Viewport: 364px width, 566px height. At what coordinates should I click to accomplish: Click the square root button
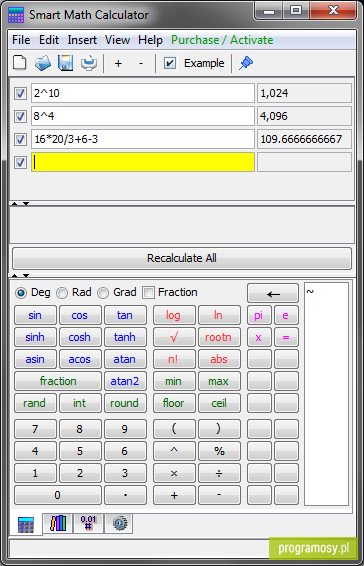(174, 338)
